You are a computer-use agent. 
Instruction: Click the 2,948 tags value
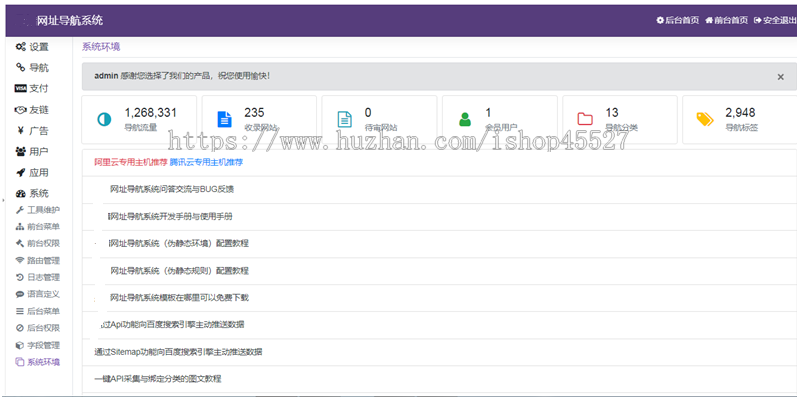(740, 113)
